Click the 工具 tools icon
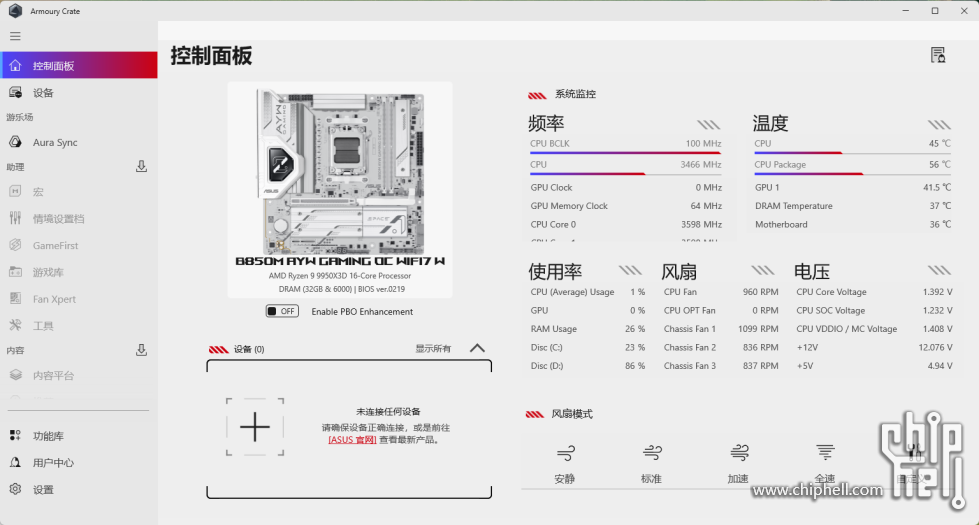 [16, 325]
